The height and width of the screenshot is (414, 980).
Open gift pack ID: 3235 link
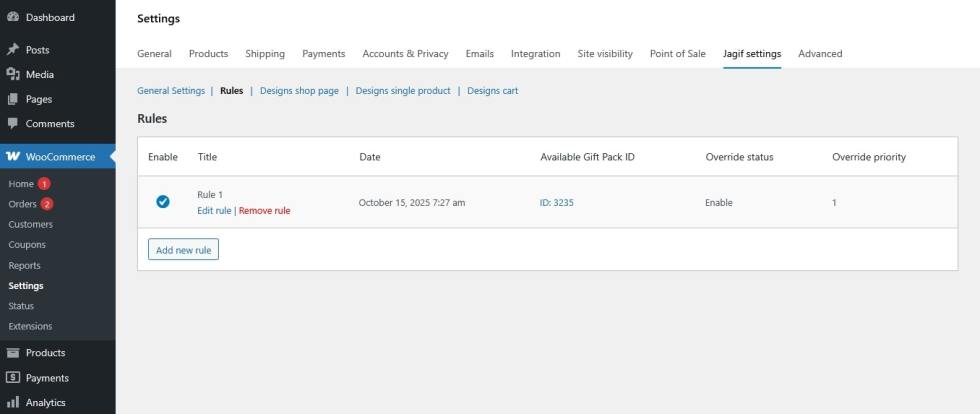coord(557,203)
